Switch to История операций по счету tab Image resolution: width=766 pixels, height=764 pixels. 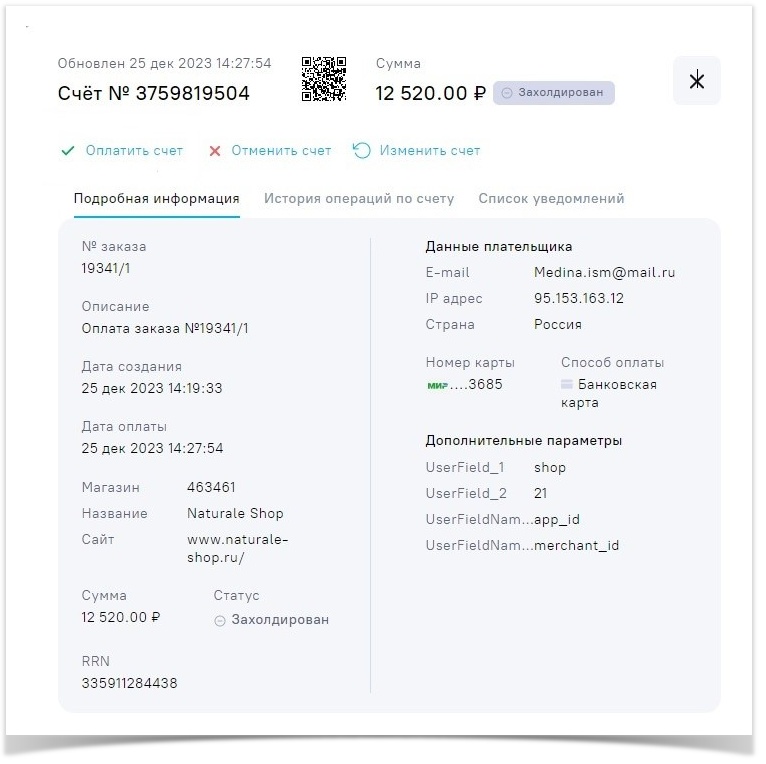tap(359, 198)
